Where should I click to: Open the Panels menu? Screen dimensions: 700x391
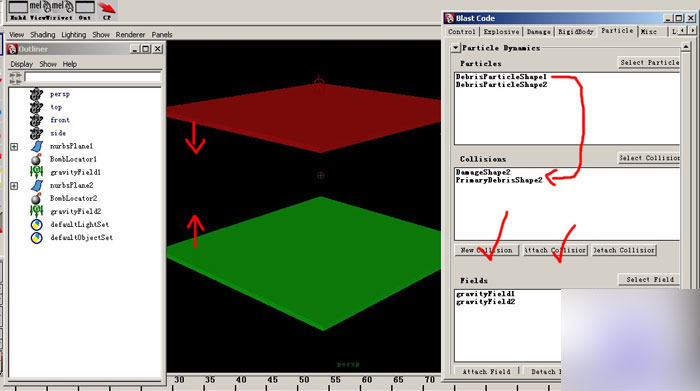(x=162, y=35)
